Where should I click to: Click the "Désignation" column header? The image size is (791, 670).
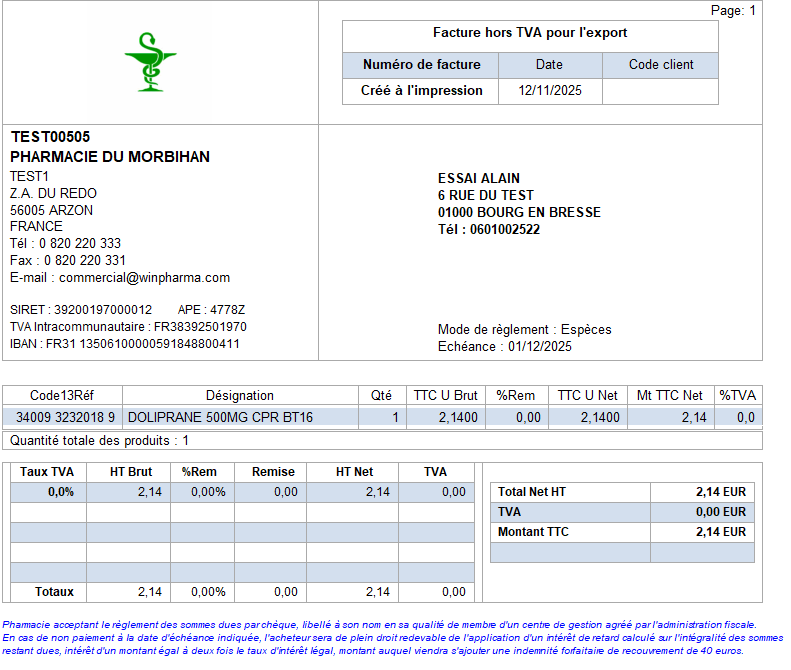(x=239, y=395)
